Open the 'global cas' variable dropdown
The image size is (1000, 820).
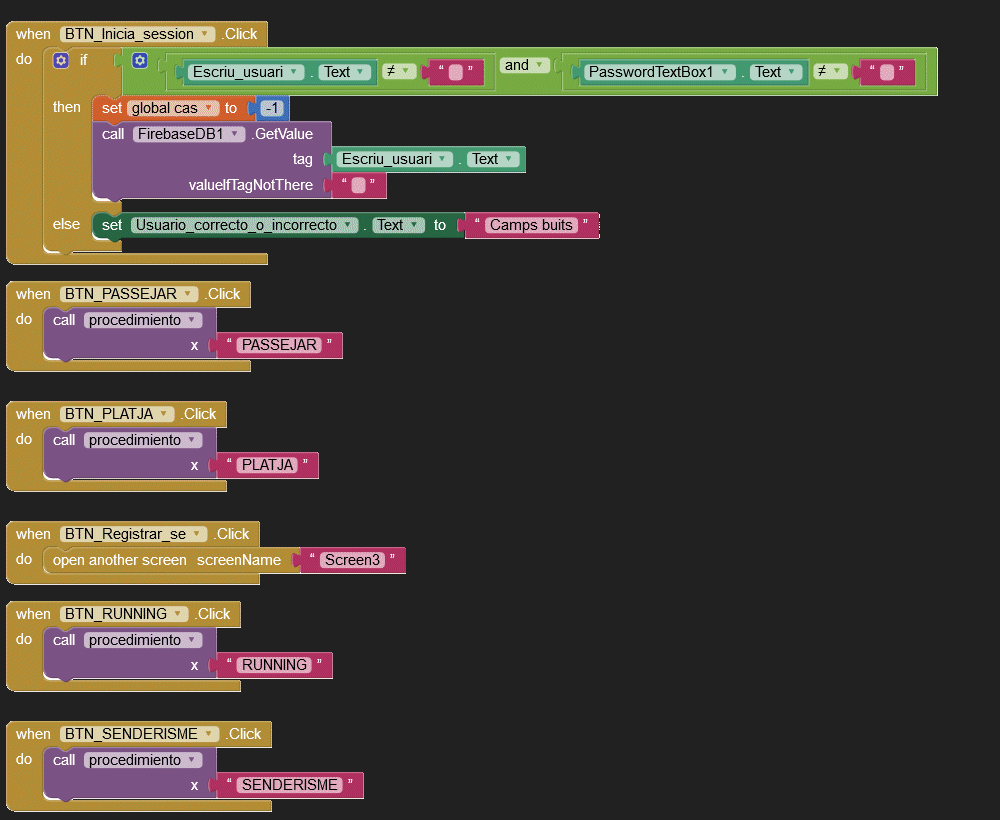pyautogui.click(x=209, y=108)
